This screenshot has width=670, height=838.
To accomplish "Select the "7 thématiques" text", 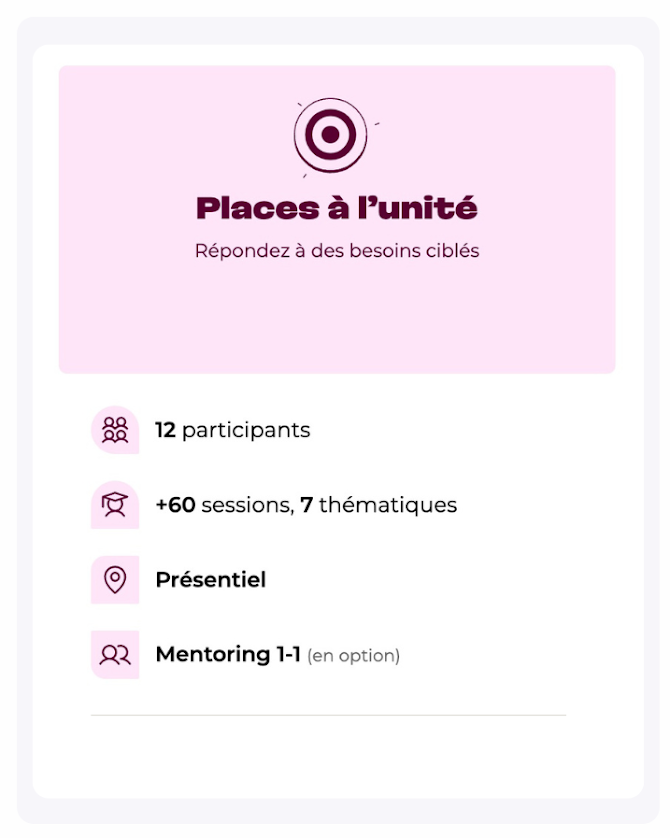I will [379, 505].
